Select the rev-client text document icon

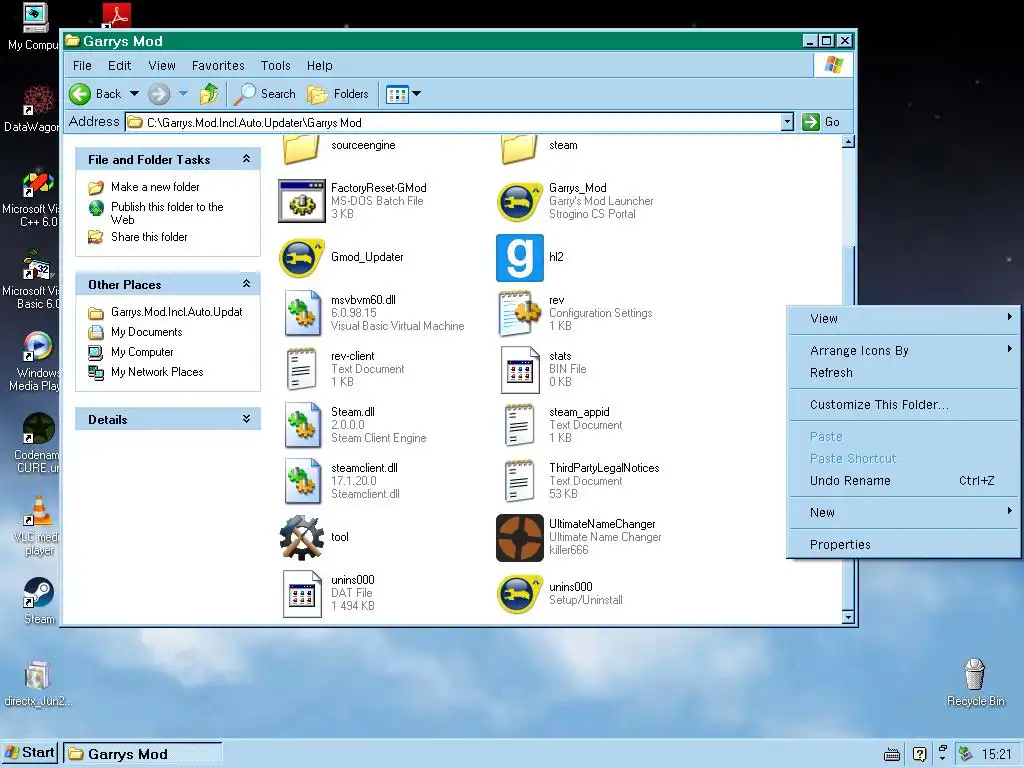coord(302,370)
